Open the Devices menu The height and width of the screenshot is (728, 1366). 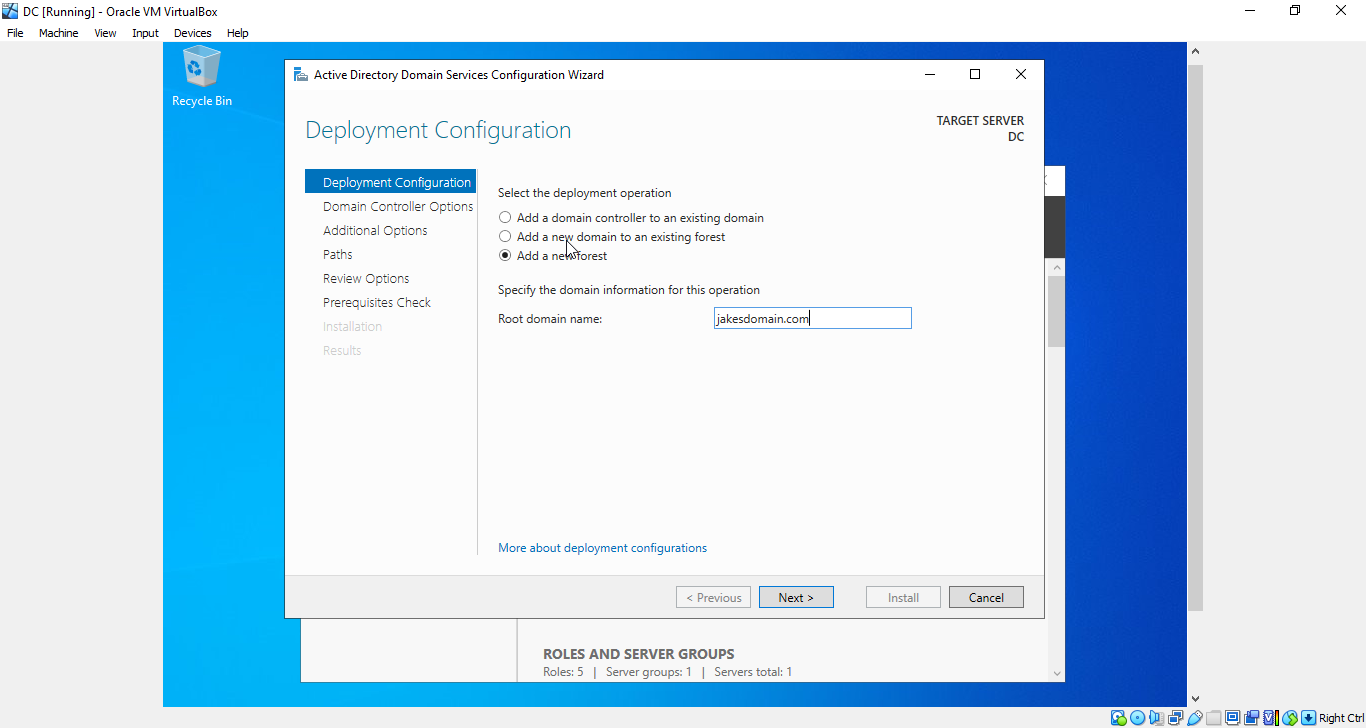click(x=192, y=32)
